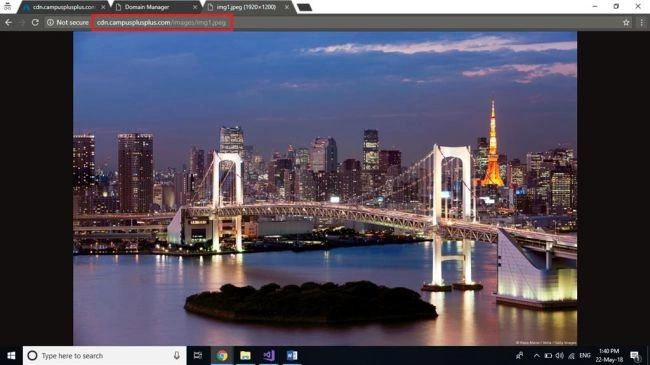The image size is (650, 365).
Task: Open the Windows Start menu
Action: pos(11,355)
